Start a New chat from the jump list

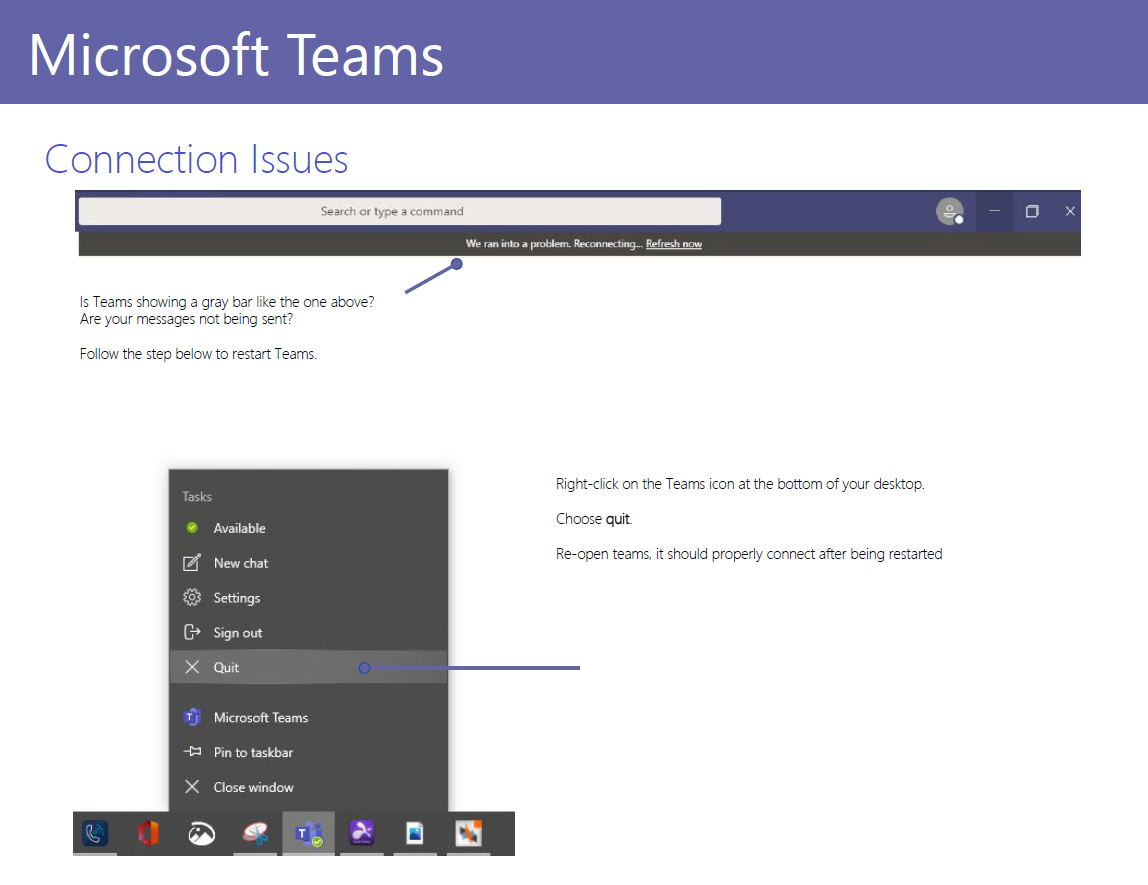click(308, 563)
